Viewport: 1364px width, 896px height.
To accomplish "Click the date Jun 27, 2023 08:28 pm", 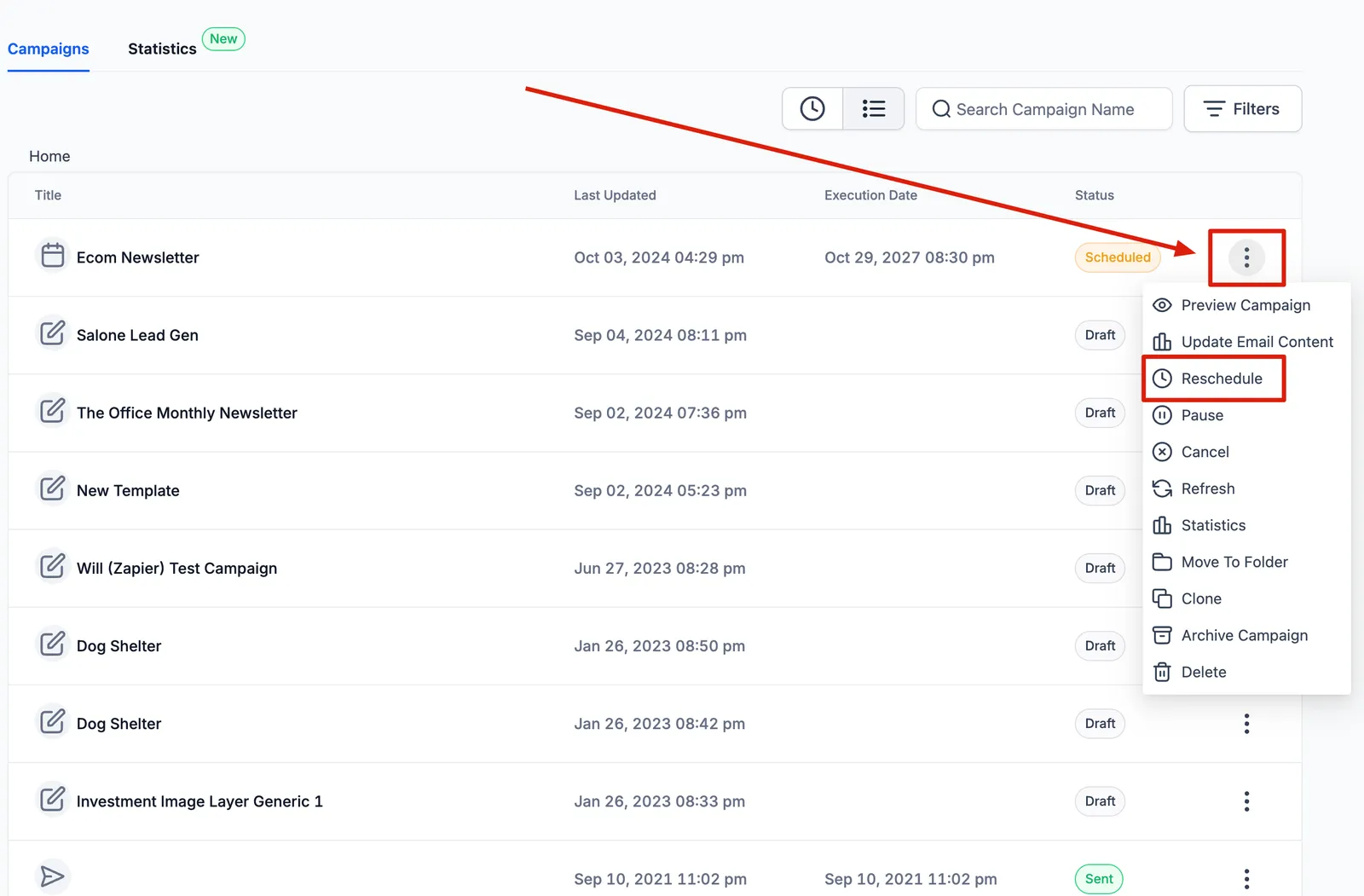I will (660, 569).
